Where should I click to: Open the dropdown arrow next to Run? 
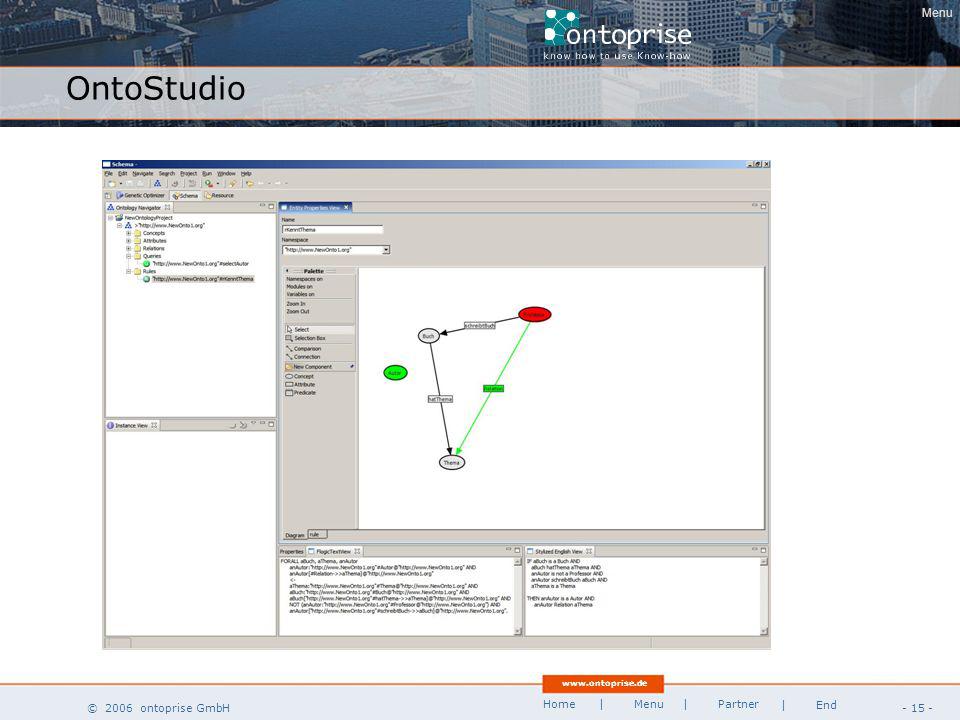(218, 183)
